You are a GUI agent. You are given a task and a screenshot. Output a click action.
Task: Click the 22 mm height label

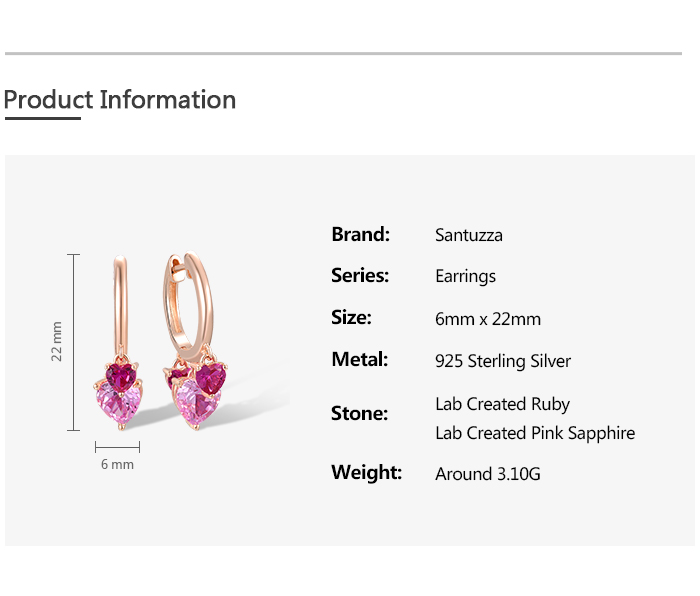[57, 341]
